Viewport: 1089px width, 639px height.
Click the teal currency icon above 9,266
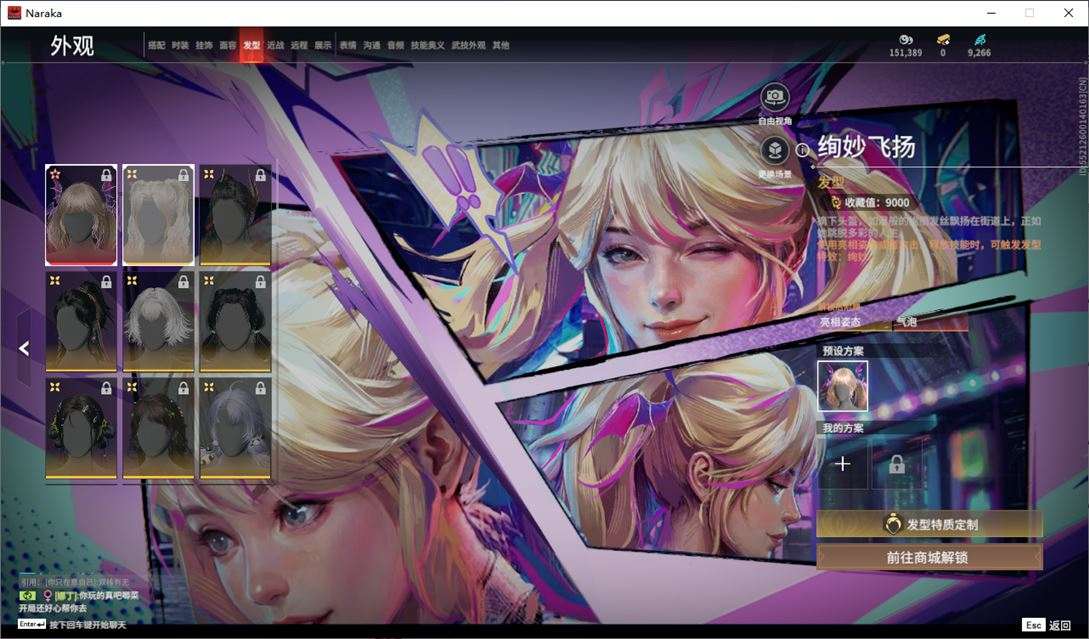[979, 40]
